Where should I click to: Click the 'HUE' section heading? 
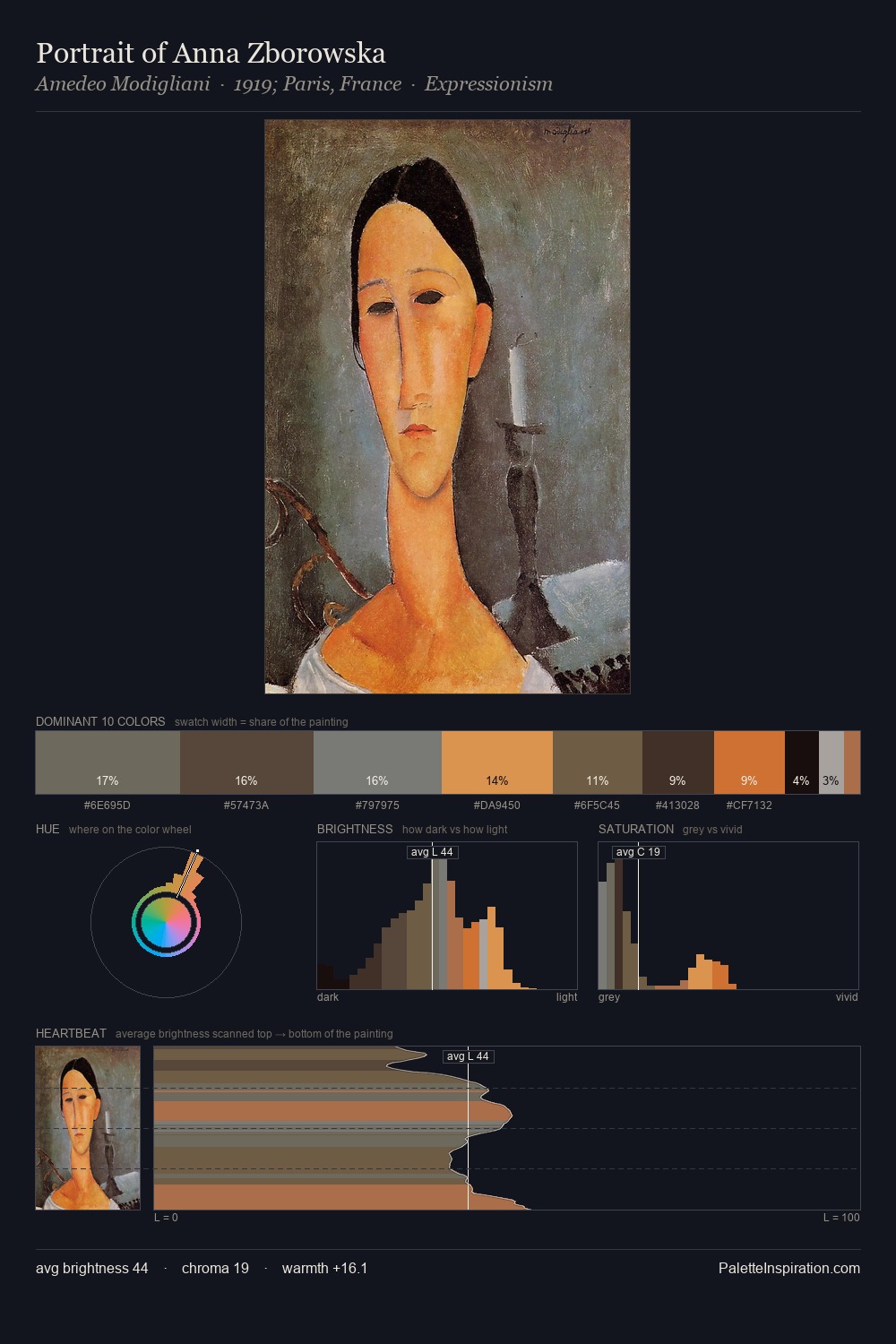pyautogui.click(x=47, y=829)
